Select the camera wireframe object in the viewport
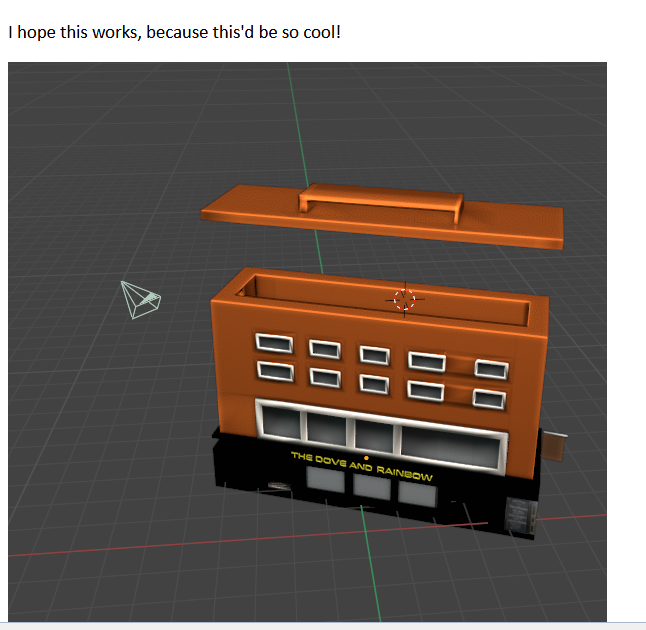The image size is (646, 630). 140,300
